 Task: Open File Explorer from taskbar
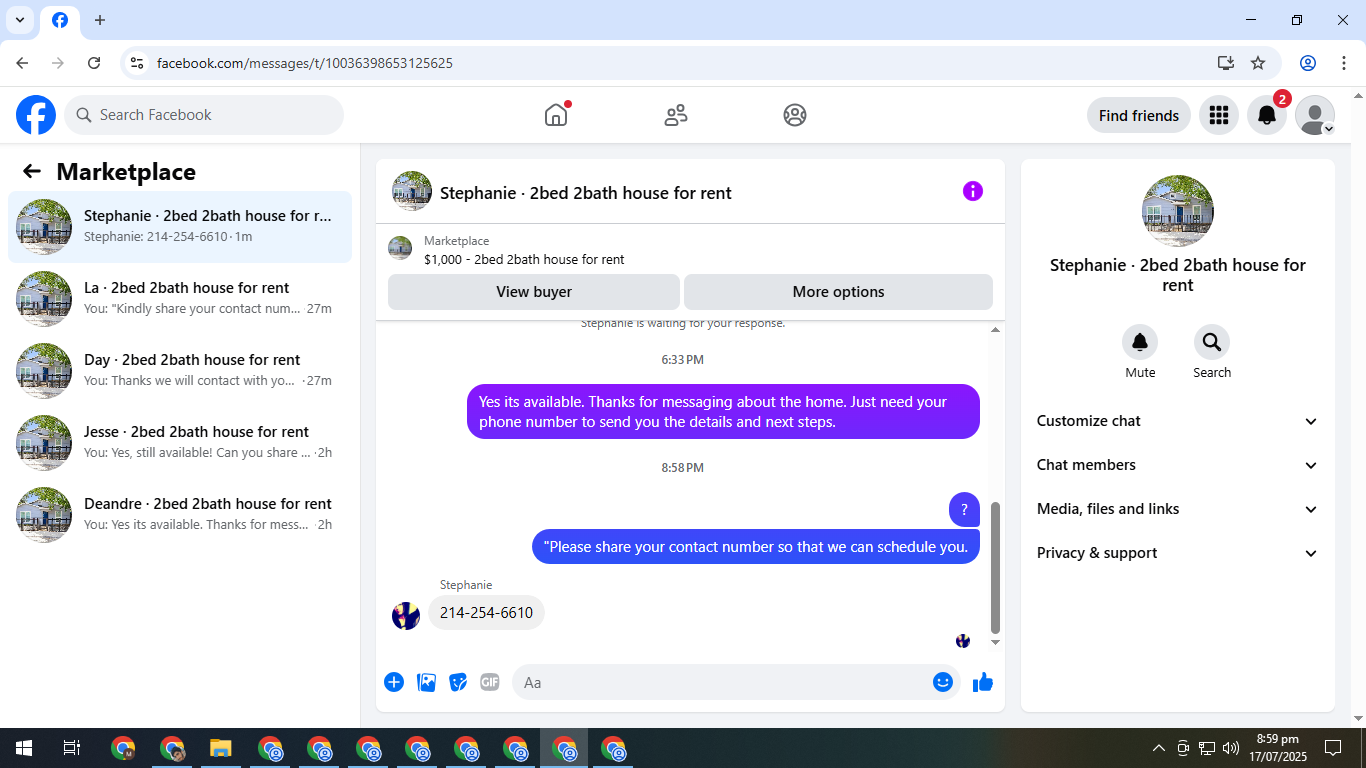221,748
